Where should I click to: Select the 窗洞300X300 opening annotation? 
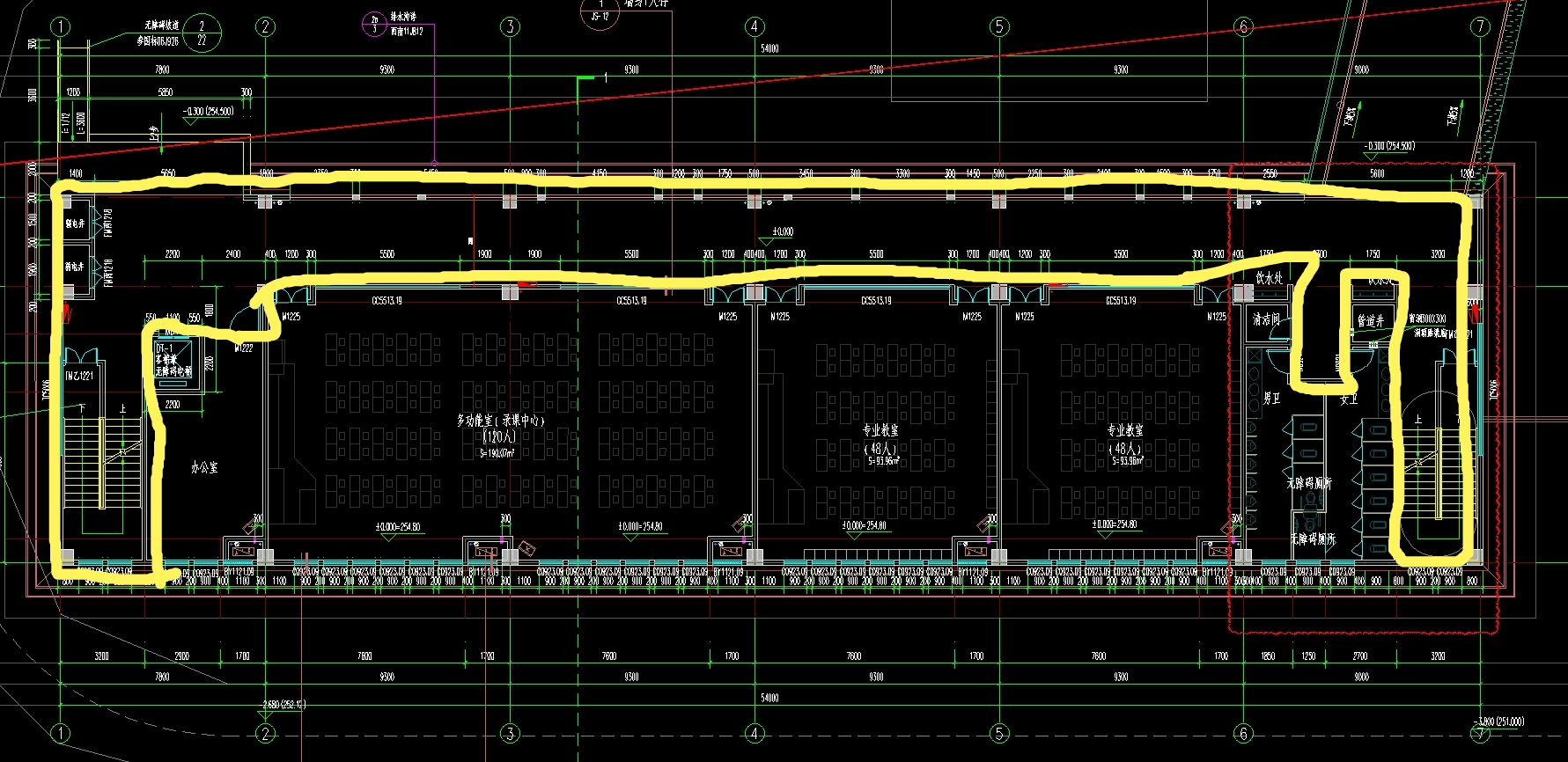click(1426, 319)
